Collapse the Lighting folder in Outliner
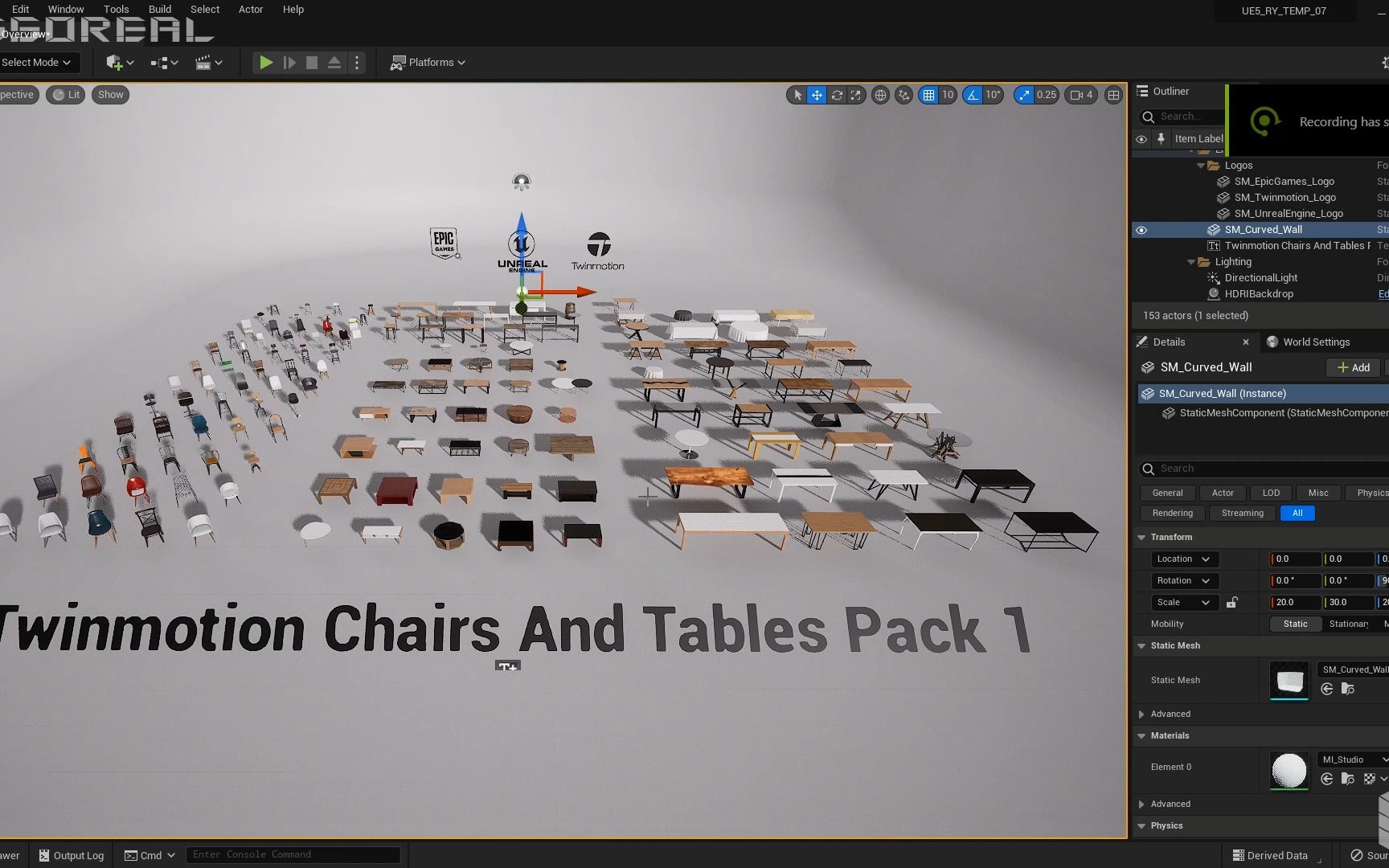1389x868 pixels. click(1191, 262)
